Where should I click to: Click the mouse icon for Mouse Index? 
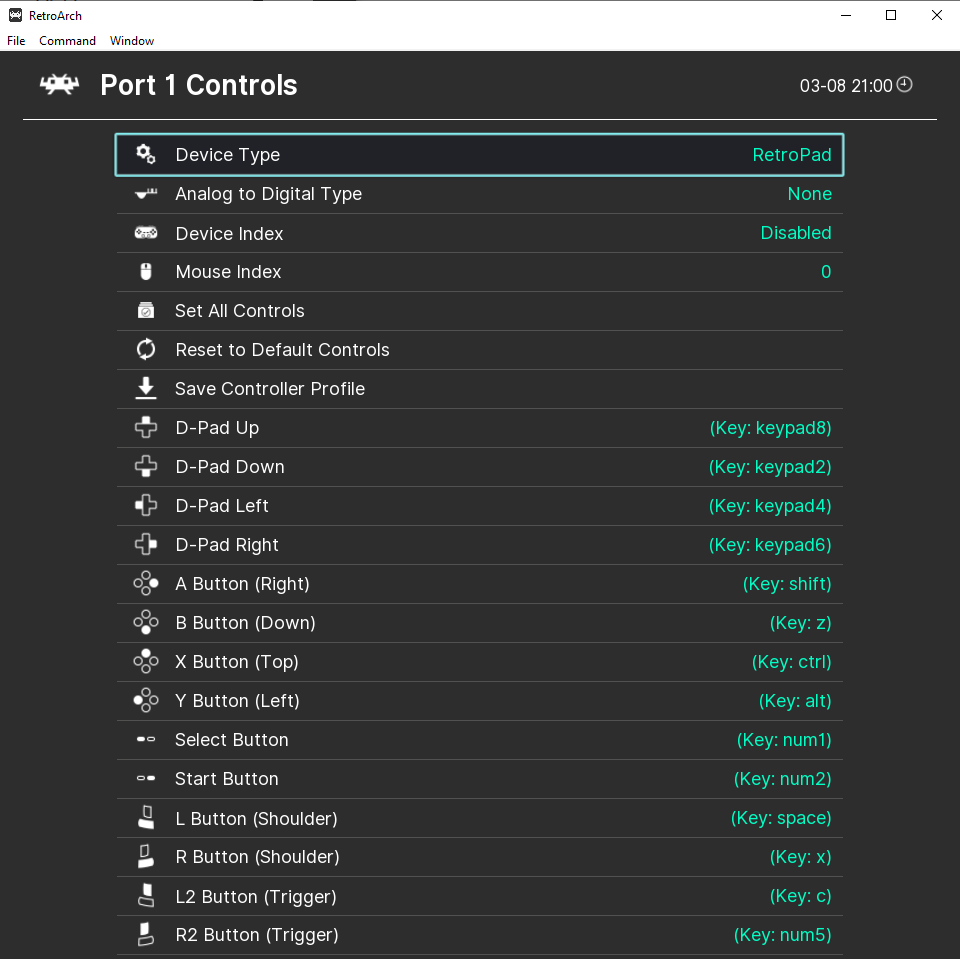[x=146, y=271]
